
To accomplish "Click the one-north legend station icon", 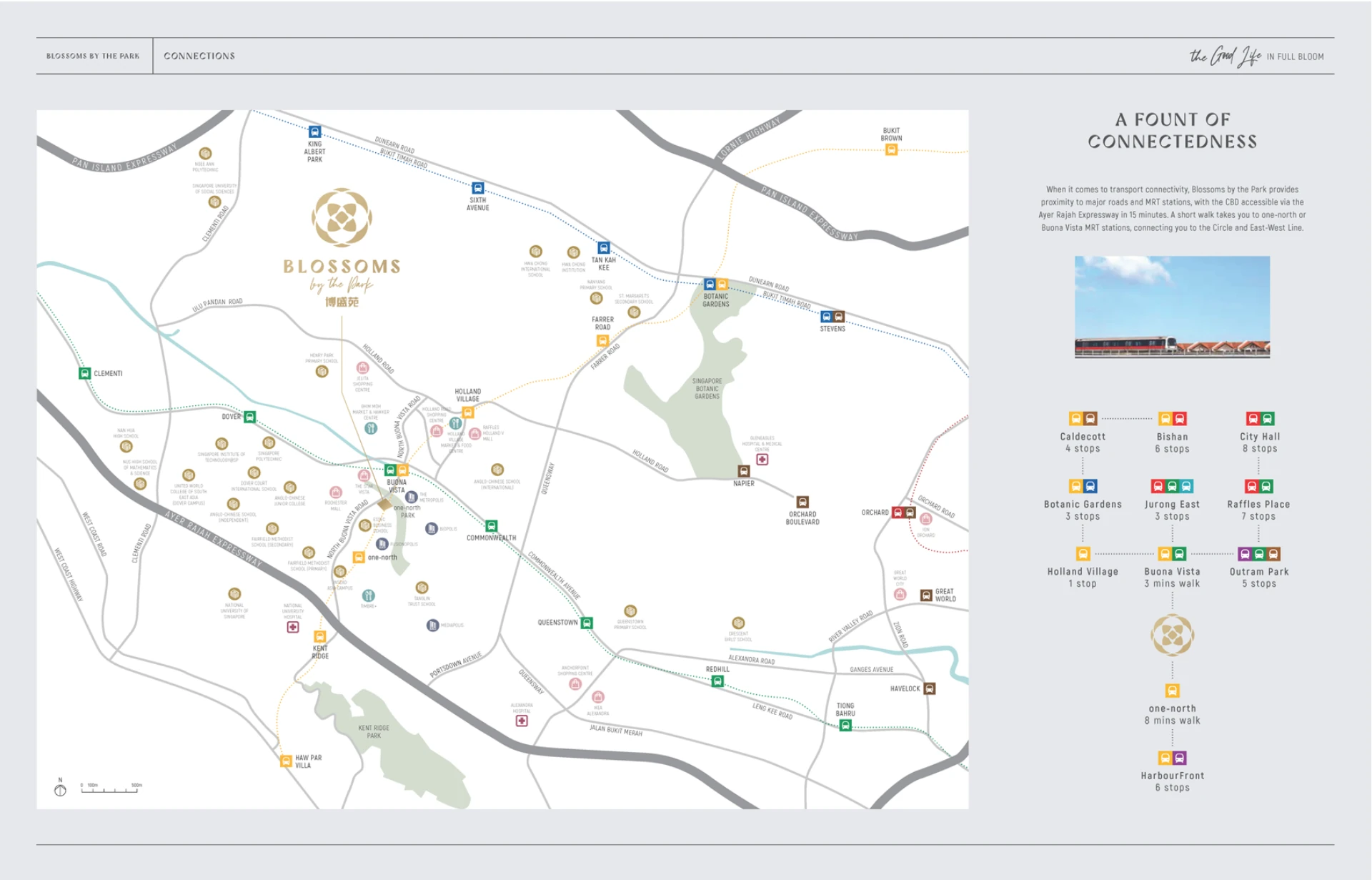I will click(1172, 691).
